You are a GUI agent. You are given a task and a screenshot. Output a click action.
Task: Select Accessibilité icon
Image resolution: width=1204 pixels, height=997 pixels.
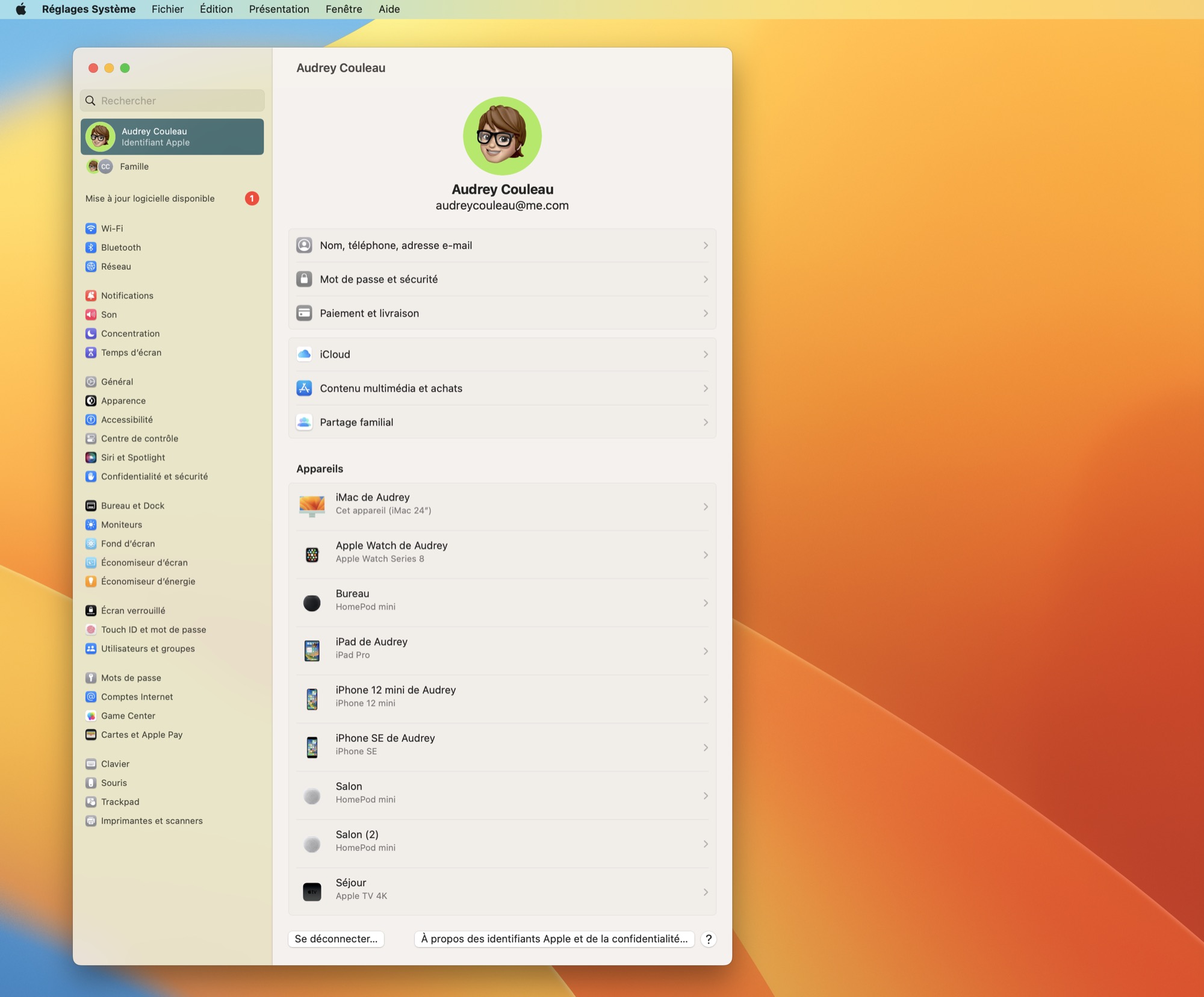coord(91,420)
